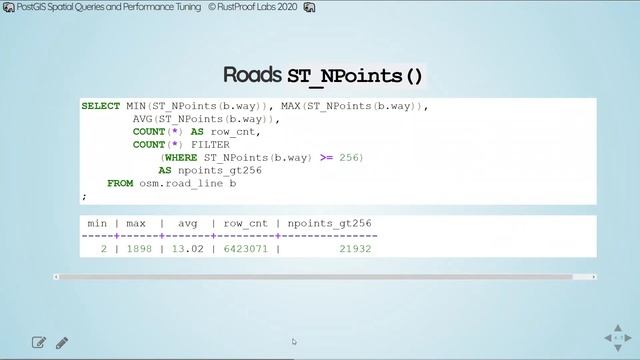Screen dimensions: 640x360
Task: Click 'osm.road_line b' table name
Action: pyautogui.click(x=188, y=184)
